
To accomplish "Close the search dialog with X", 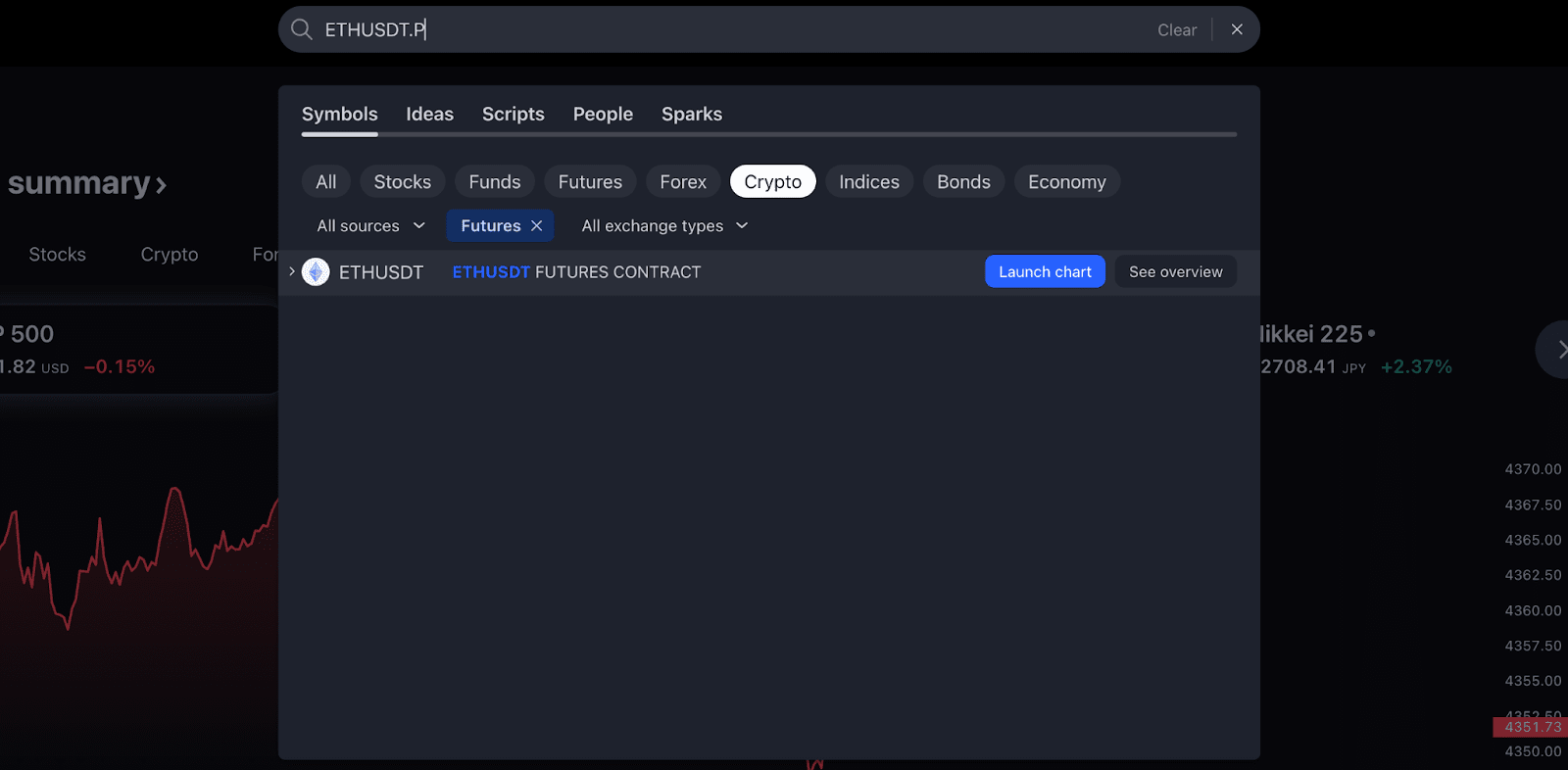I will click(x=1237, y=29).
